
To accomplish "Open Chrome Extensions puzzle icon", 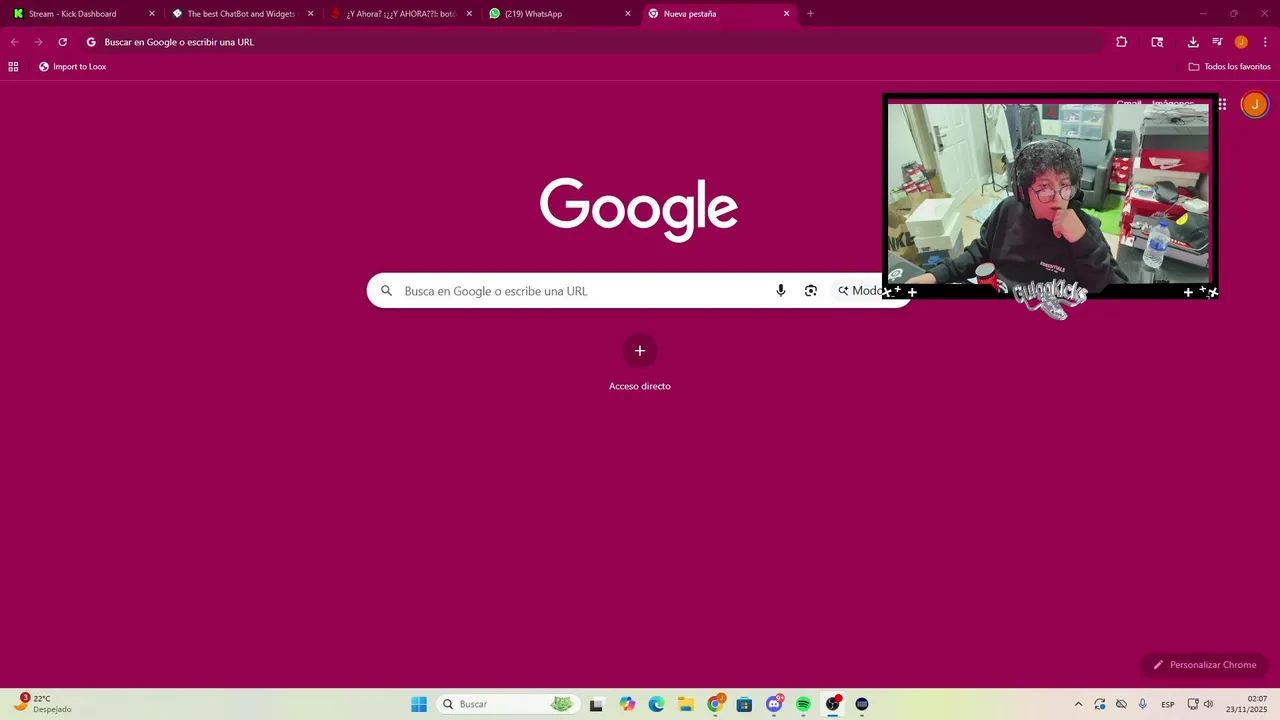I will click(1121, 42).
